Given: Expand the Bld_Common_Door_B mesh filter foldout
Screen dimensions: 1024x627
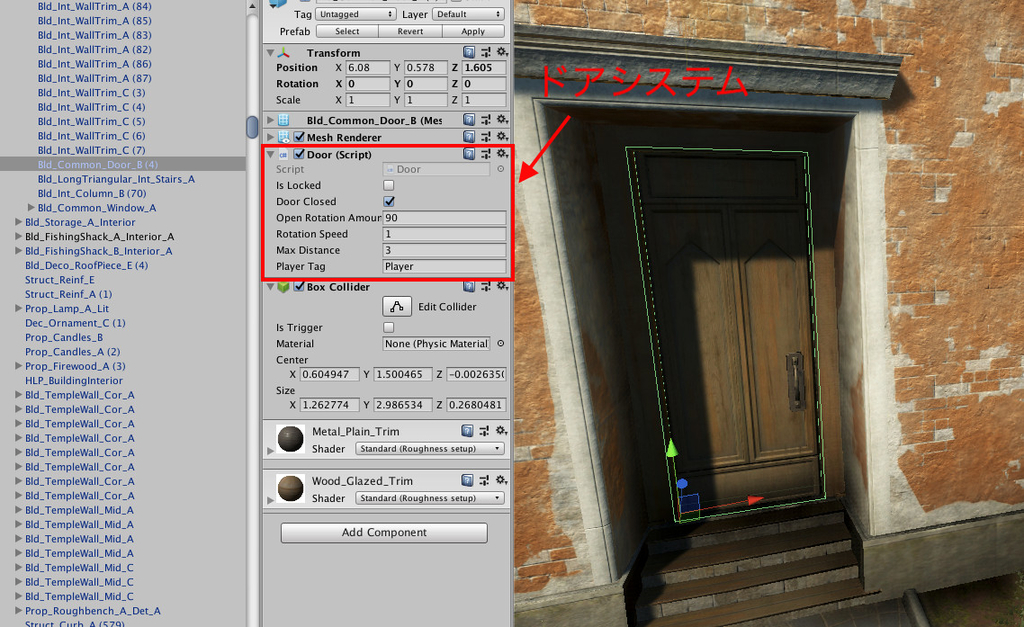Looking at the screenshot, I should pyautogui.click(x=270, y=120).
